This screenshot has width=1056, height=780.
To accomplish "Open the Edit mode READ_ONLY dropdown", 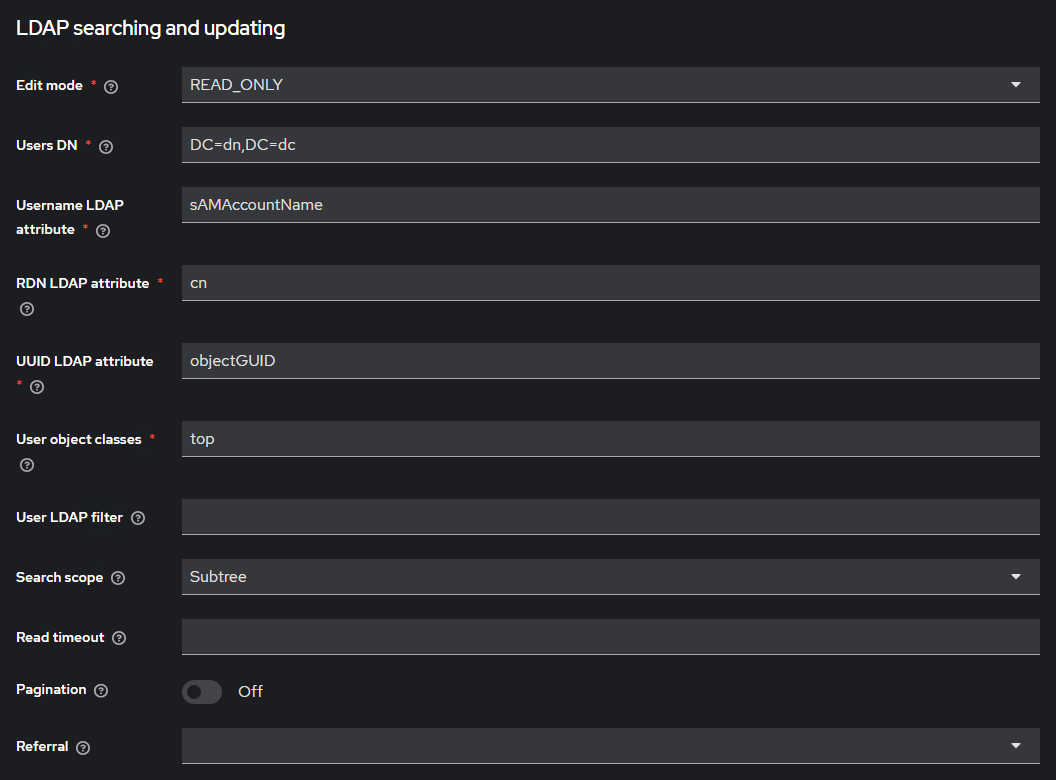I will (x=611, y=85).
